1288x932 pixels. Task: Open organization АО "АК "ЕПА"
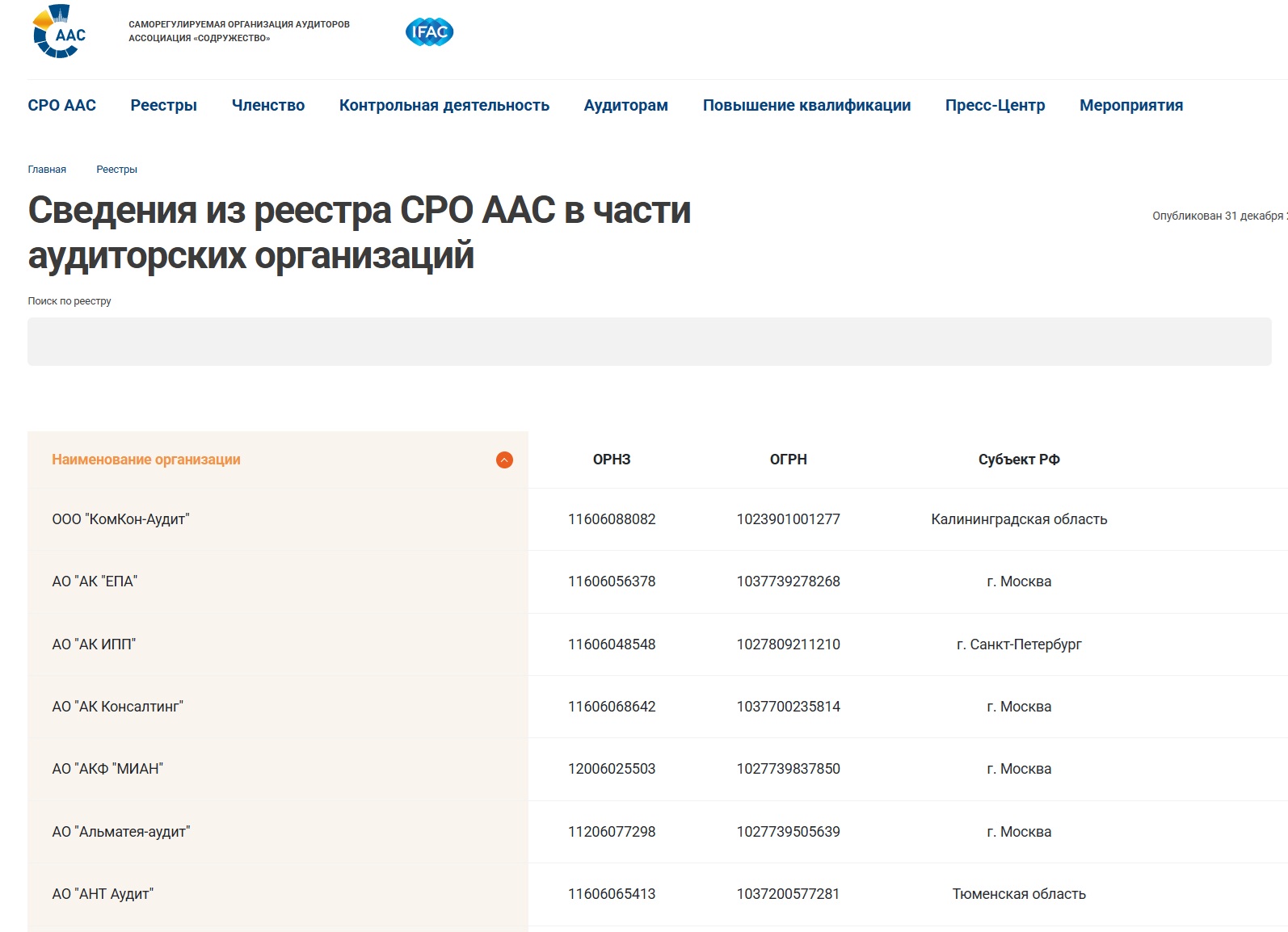pos(95,581)
